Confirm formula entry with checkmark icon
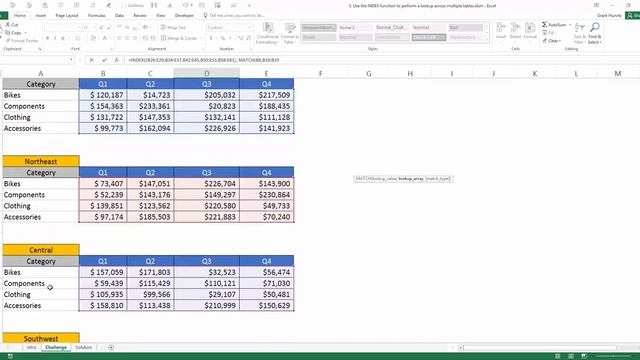The width and height of the screenshot is (640, 360). (104, 60)
